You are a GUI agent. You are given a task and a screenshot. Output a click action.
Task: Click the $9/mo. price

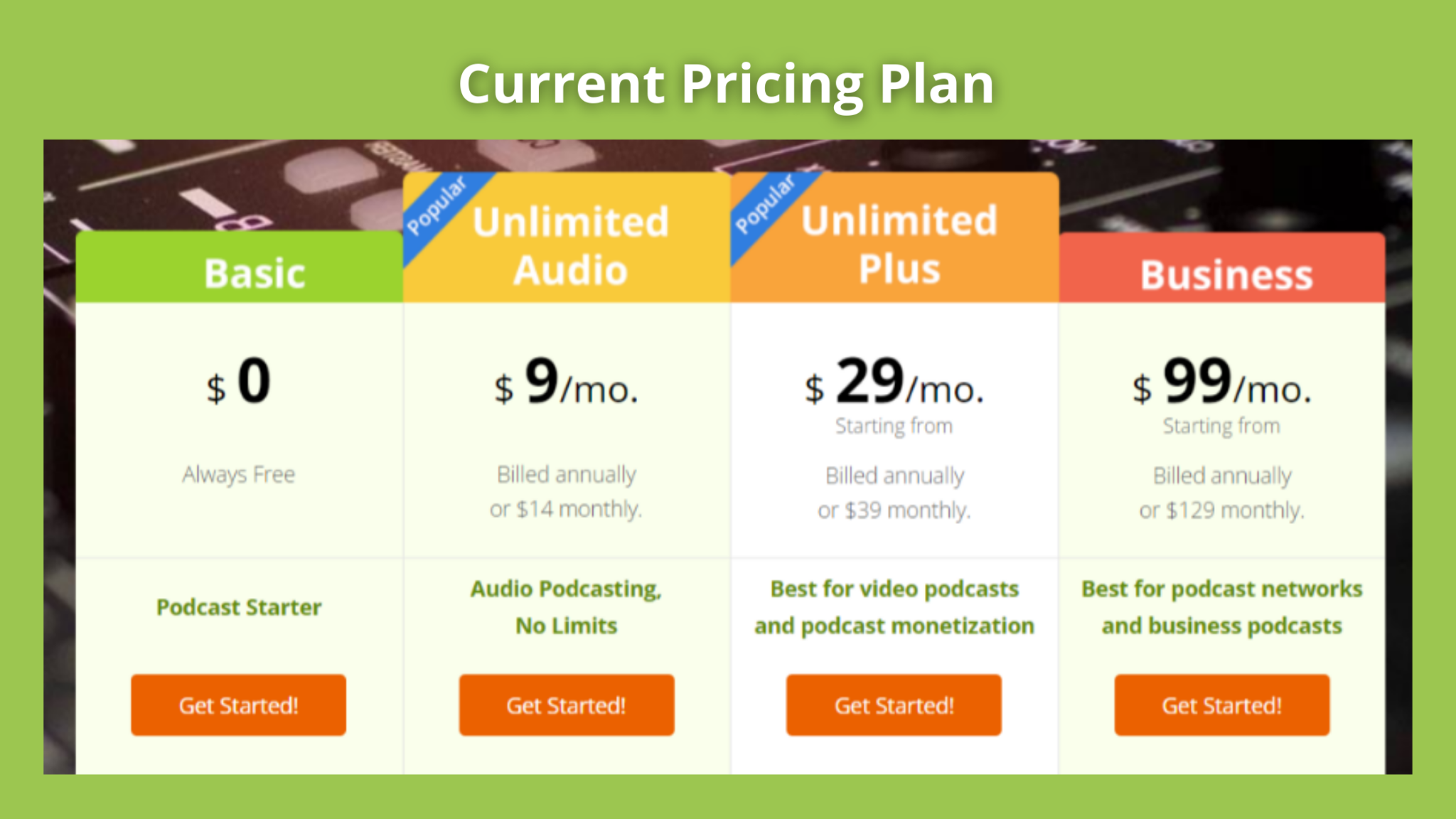pyautogui.click(x=567, y=384)
